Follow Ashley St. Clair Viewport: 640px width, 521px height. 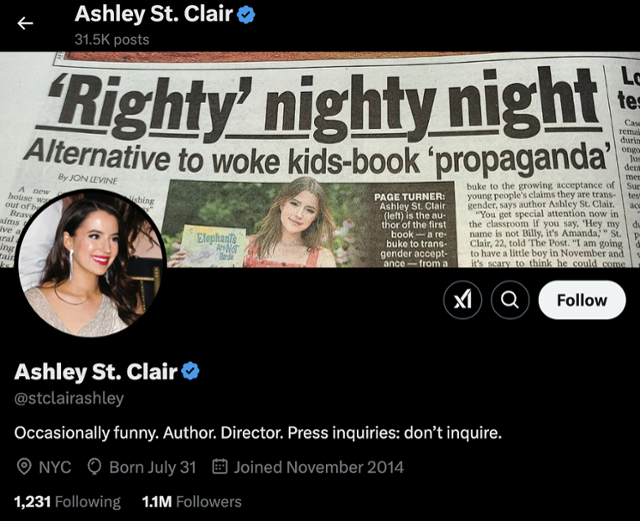[x=582, y=300]
